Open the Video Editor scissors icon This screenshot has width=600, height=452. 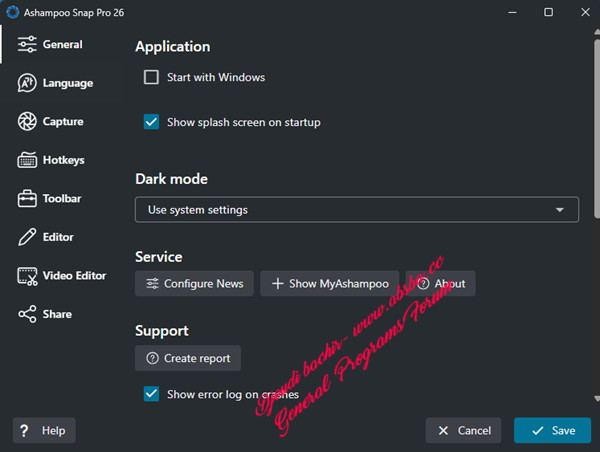pos(27,276)
